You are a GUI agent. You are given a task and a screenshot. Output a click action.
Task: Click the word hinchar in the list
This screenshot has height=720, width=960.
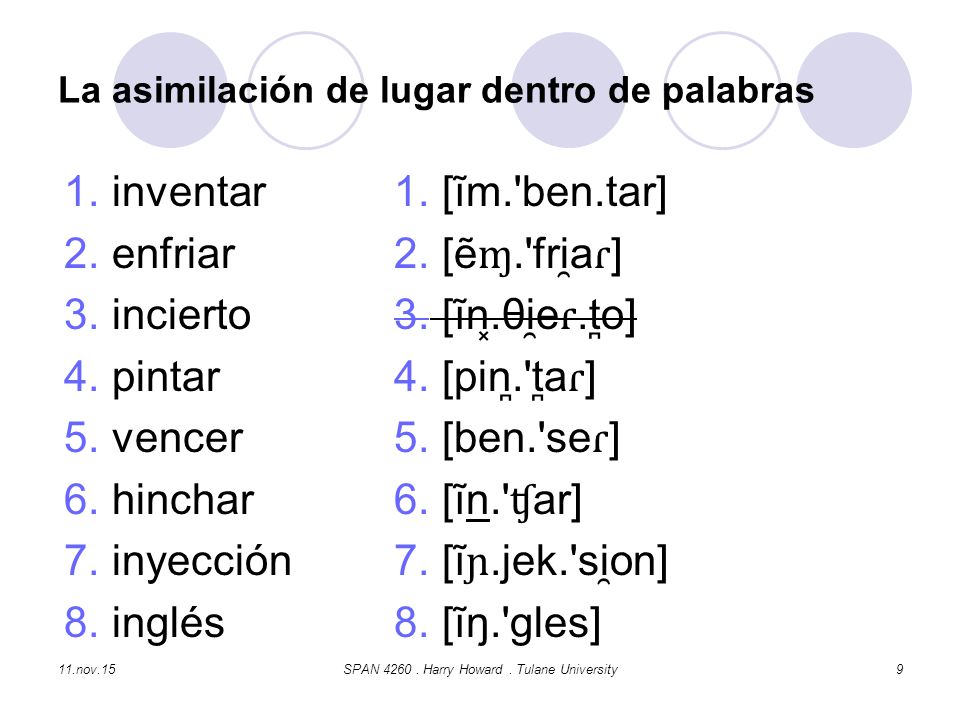coord(182,500)
